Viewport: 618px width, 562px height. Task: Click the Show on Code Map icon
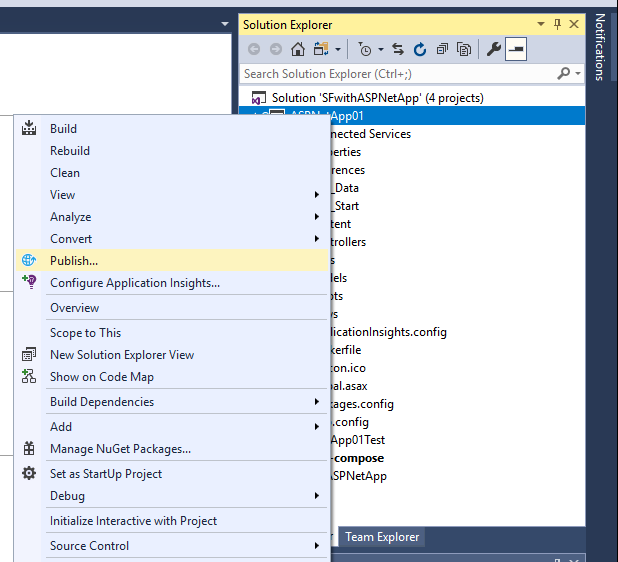coord(29,376)
